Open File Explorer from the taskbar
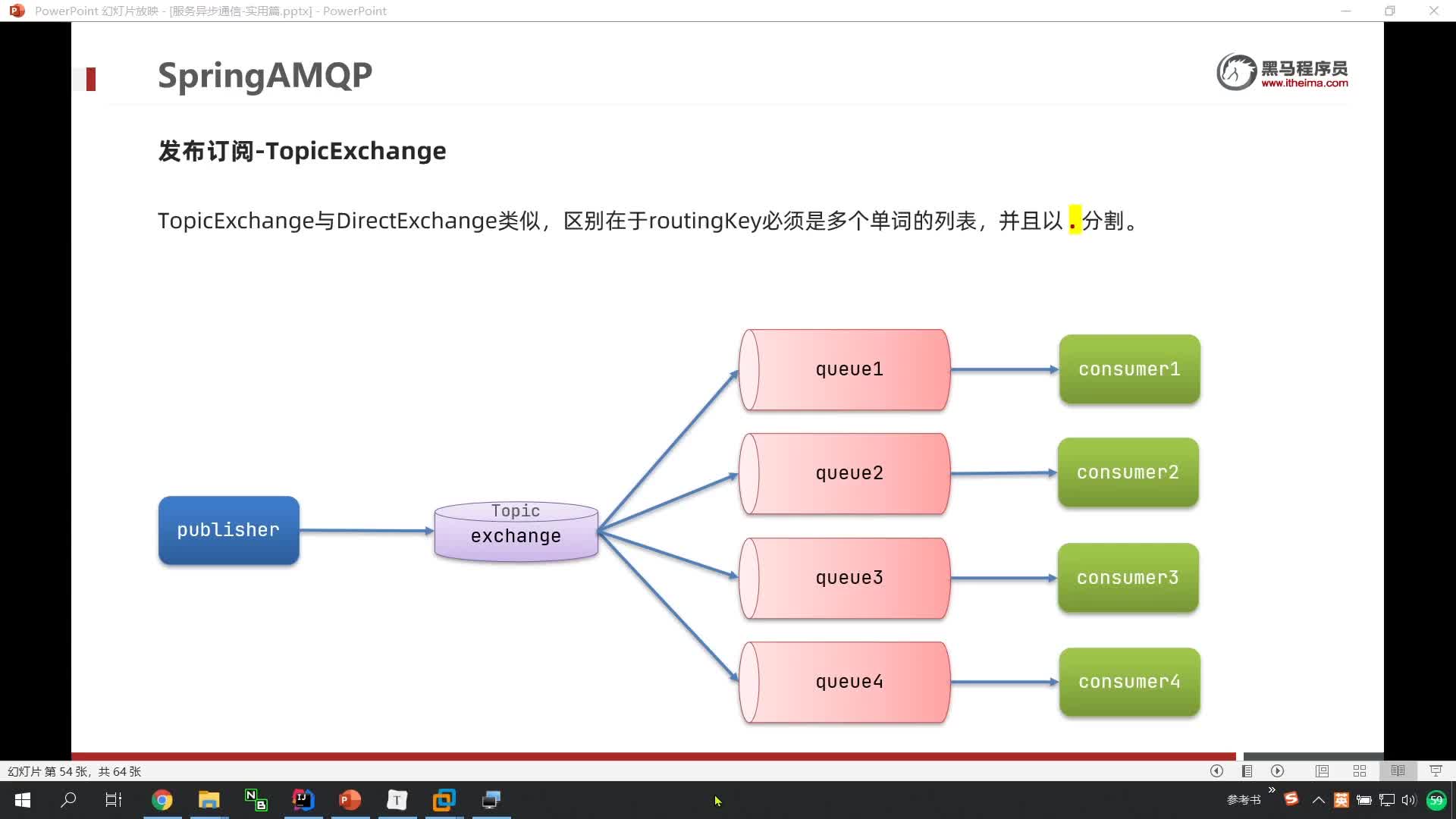 tap(209, 800)
